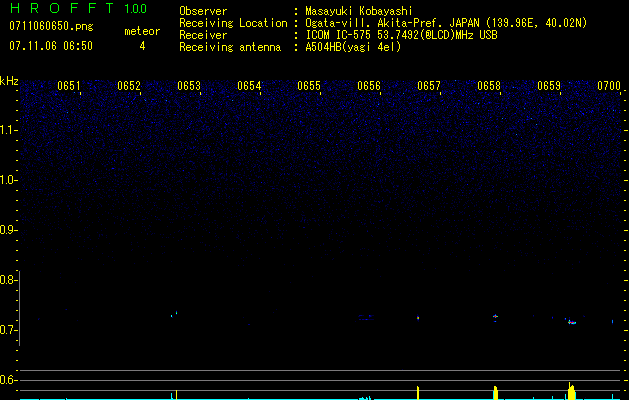The image size is (629, 400).
Task: Click the date stamp 07.11.06 06:50
Action: pos(51,46)
